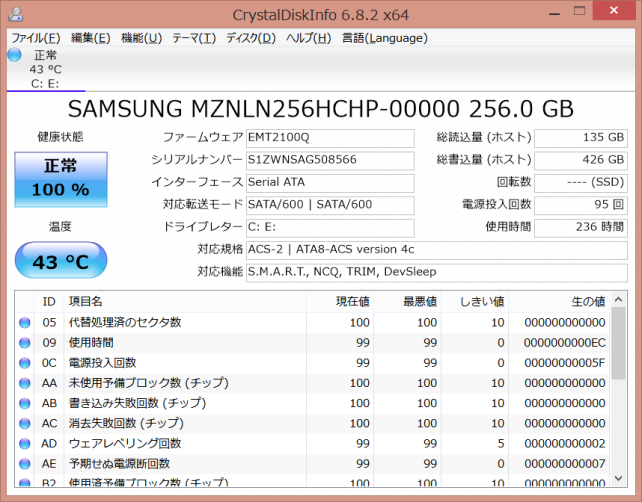642x502 pixels.
Task: Click the 最悪値 column header
Action: pos(407,302)
